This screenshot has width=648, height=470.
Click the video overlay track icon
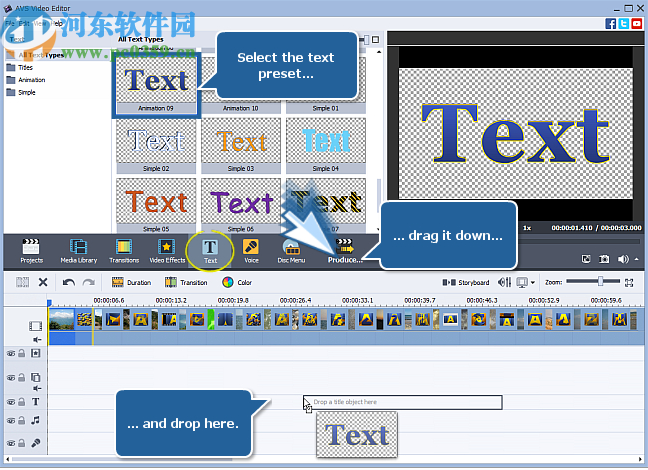(36, 377)
